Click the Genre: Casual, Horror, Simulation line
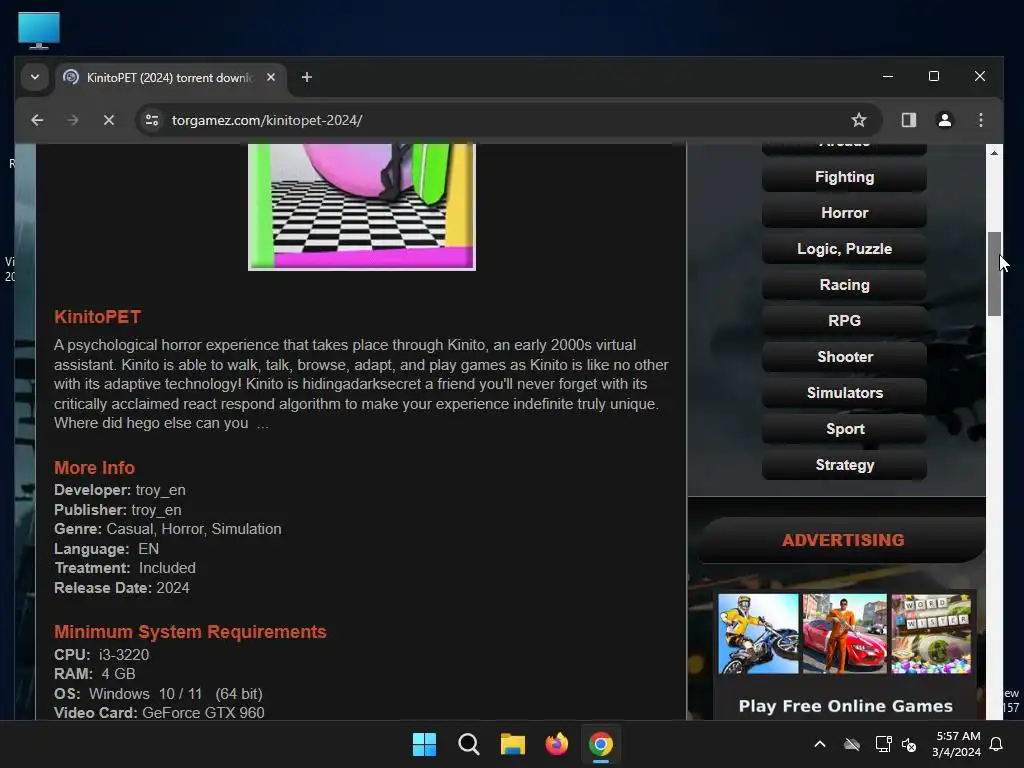The image size is (1024, 768). pyautogui.click(x=167, y=529)
